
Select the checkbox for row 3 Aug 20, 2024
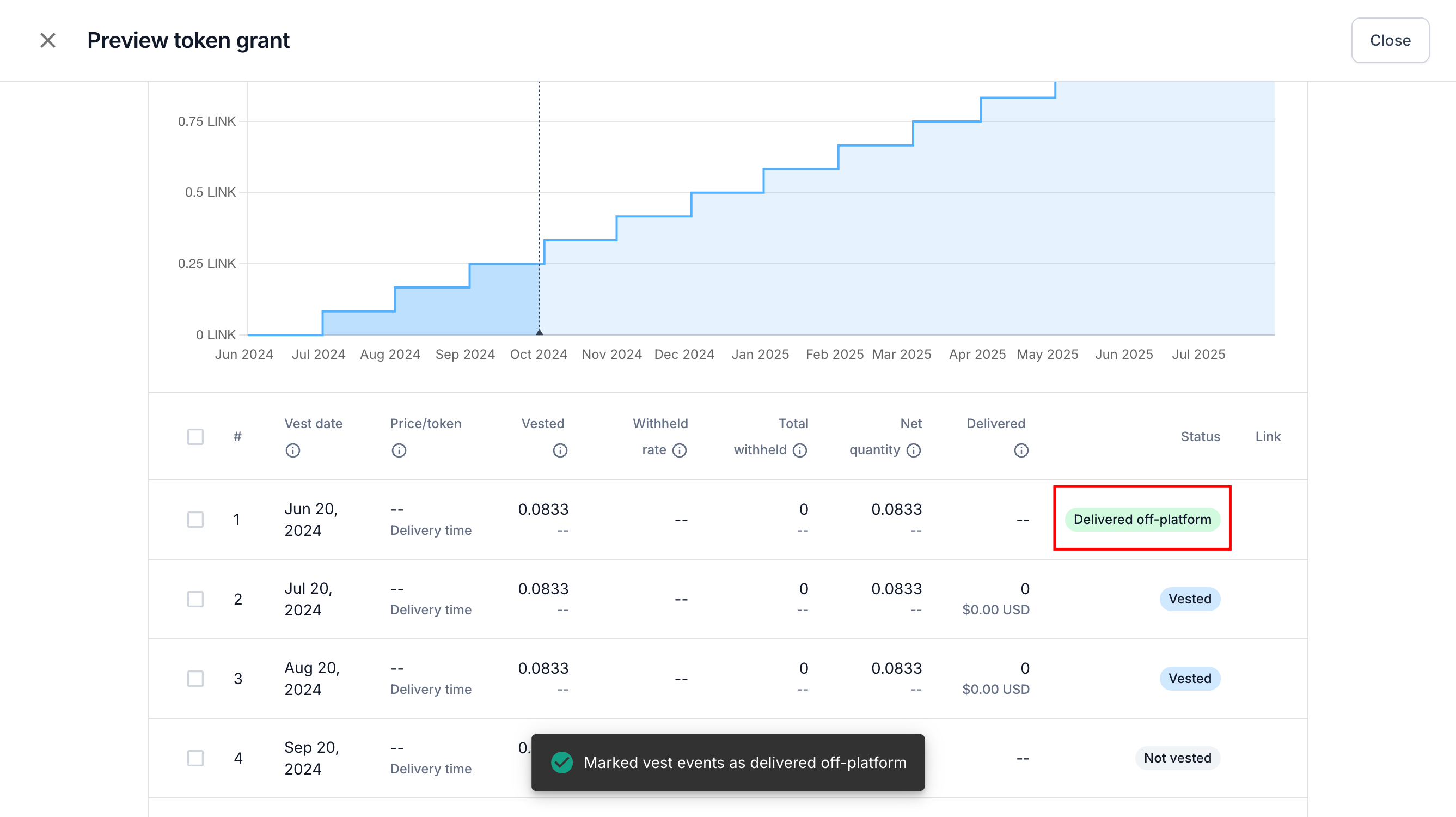195,679
